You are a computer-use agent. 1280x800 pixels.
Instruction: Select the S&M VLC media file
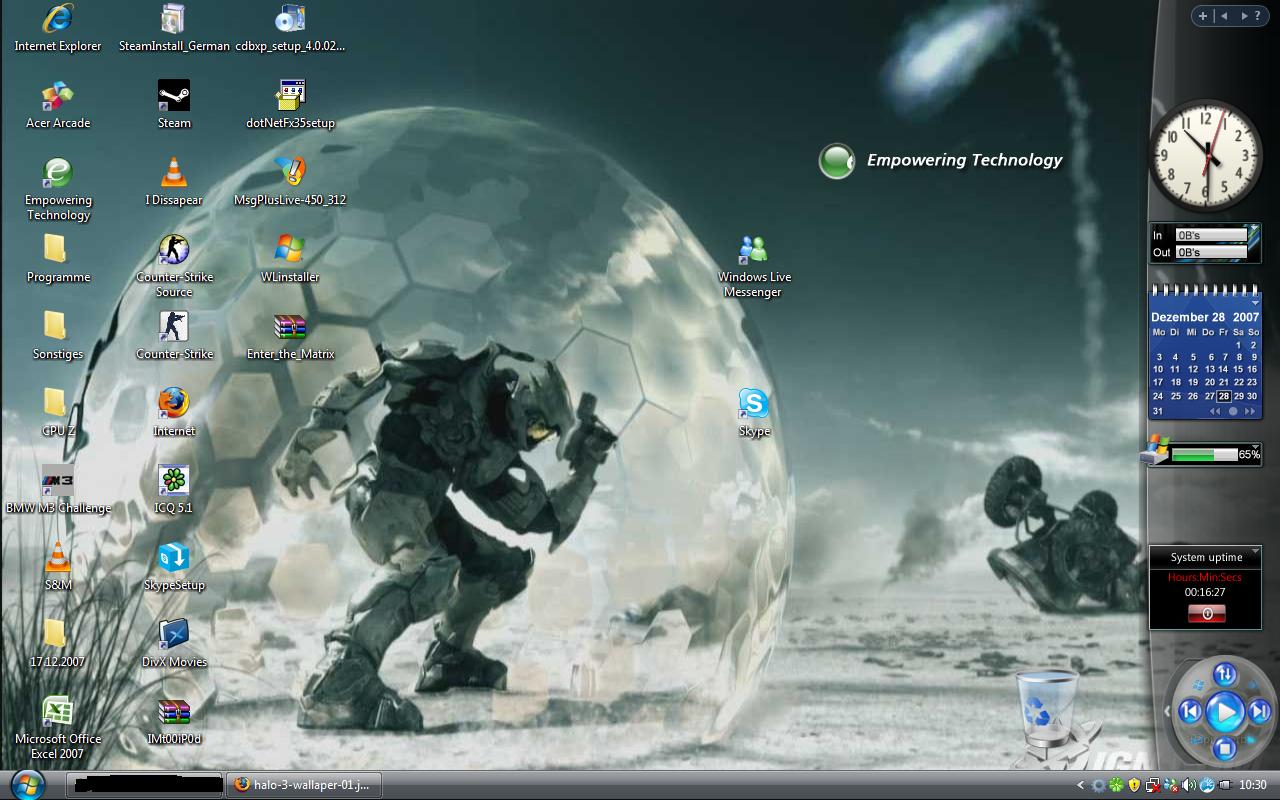[x=57, y=567]
